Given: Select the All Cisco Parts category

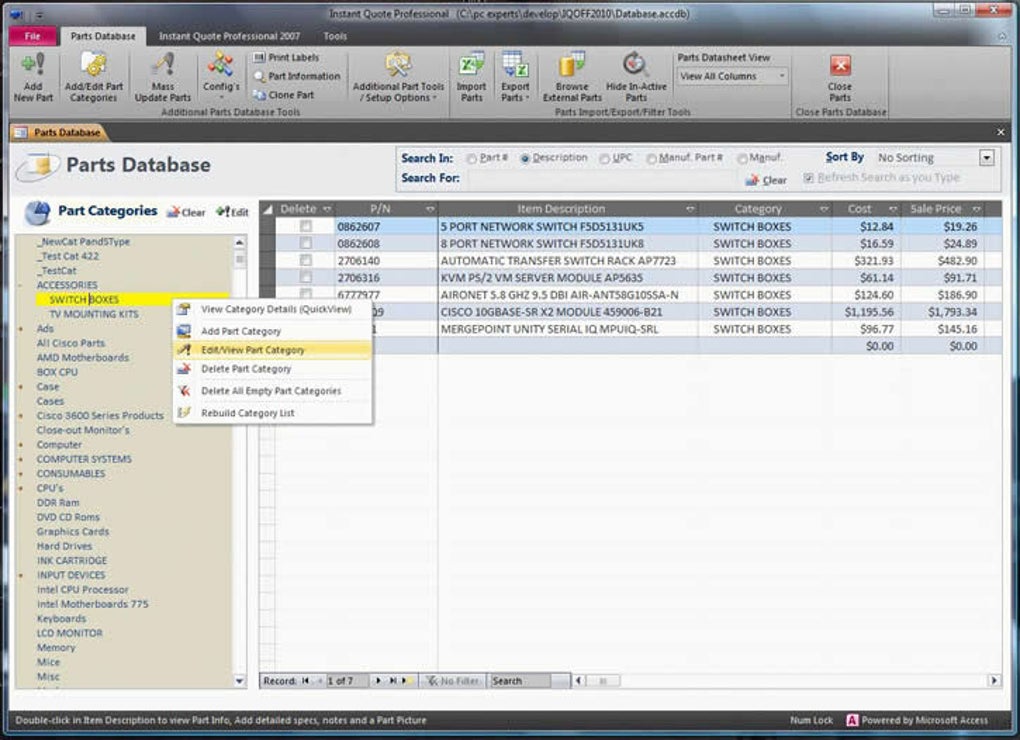Looking at the screenshot, I should pyautogui.click(x=70, y=343).
